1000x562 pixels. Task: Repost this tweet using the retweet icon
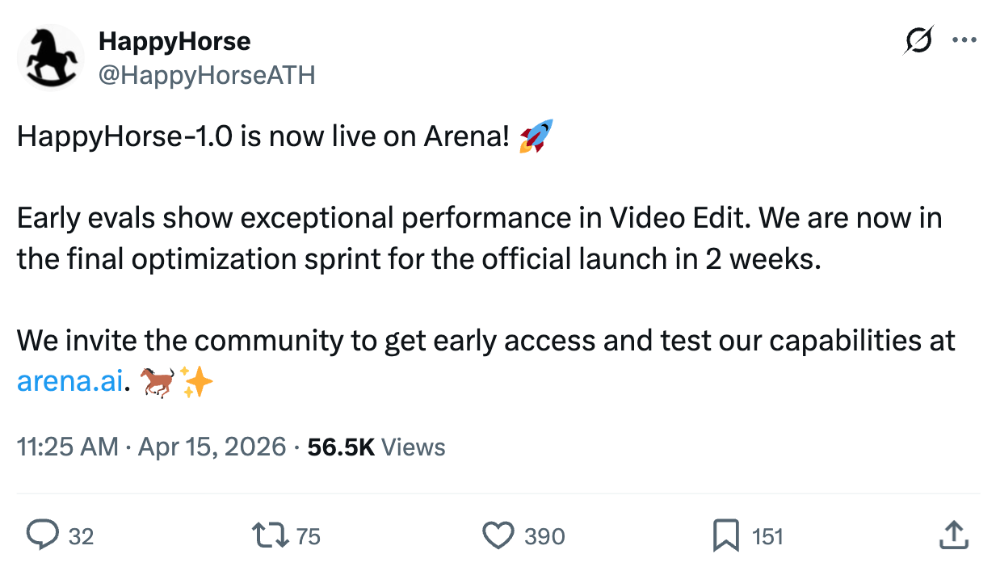[268, 536]
